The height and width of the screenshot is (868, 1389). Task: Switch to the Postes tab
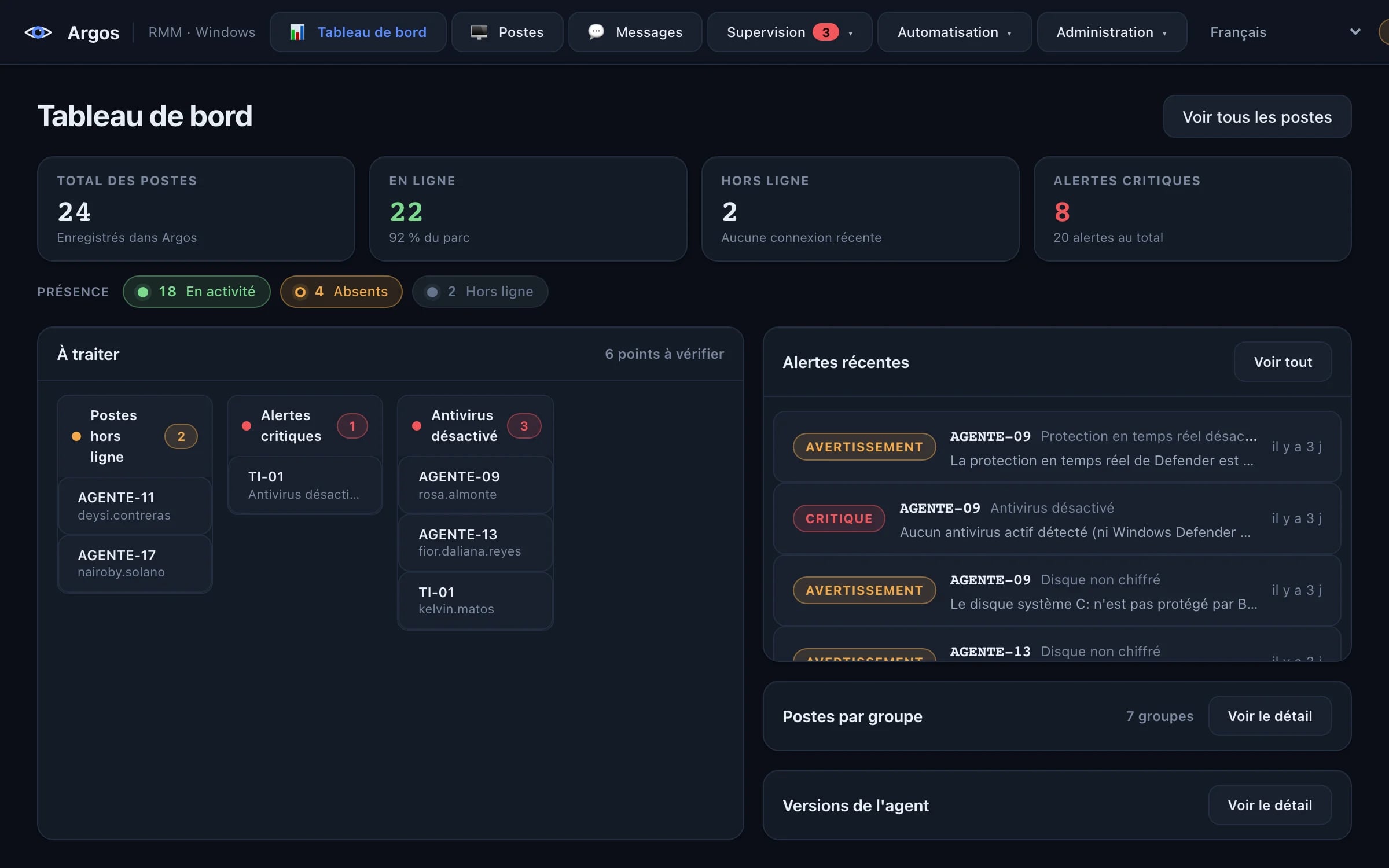click(507, 32)
